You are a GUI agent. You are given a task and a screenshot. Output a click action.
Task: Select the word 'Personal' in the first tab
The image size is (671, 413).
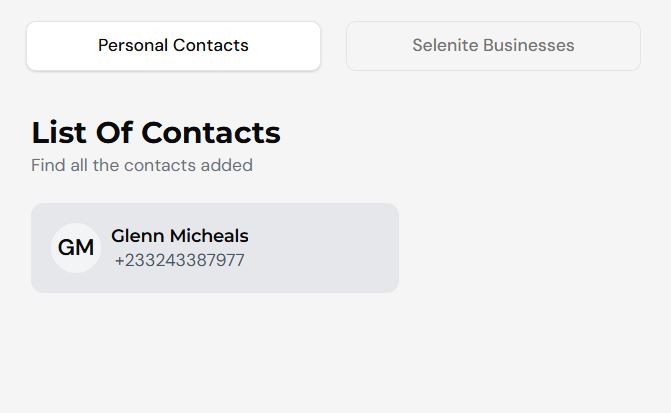133,46
